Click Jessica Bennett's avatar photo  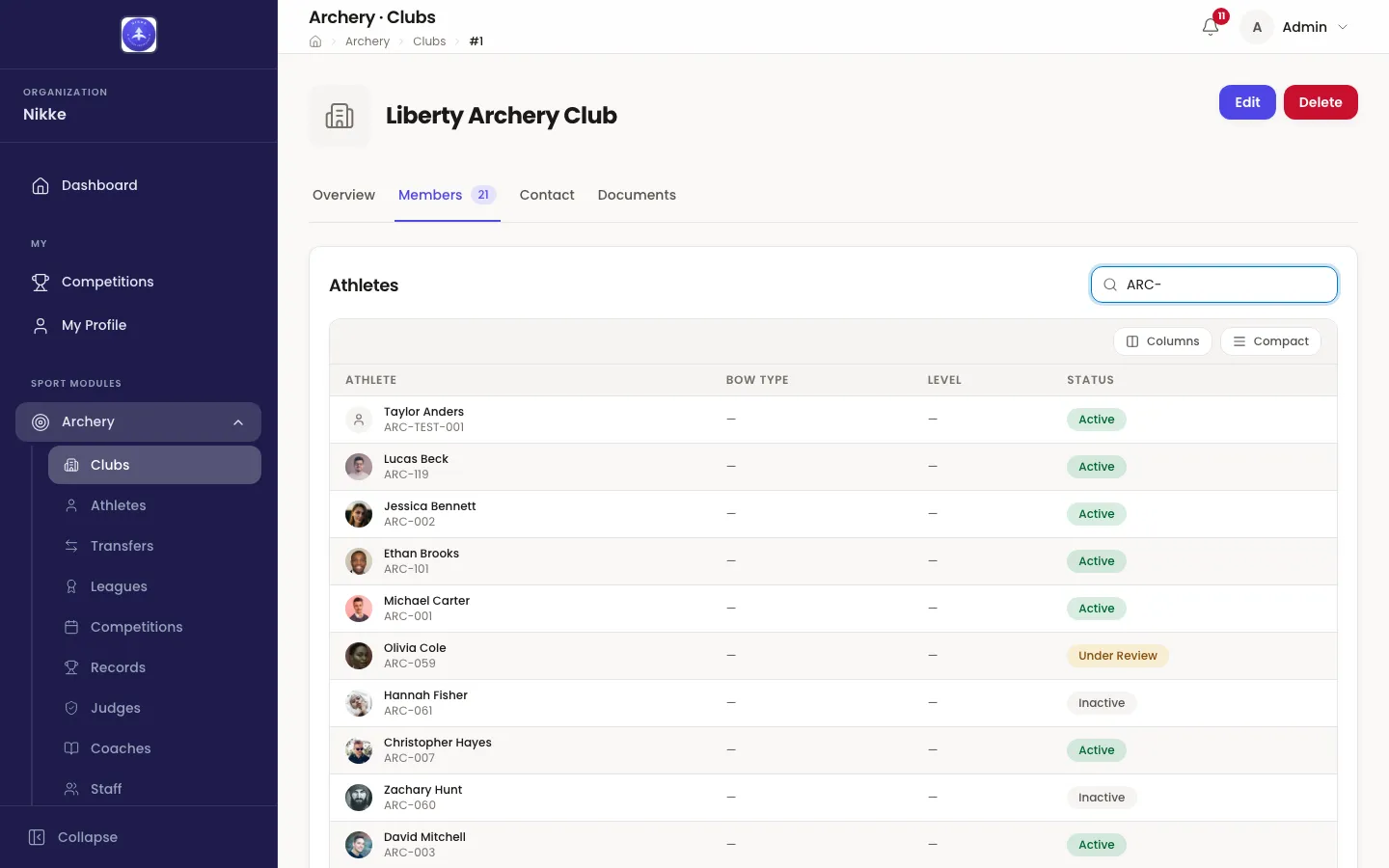[359, 514]
